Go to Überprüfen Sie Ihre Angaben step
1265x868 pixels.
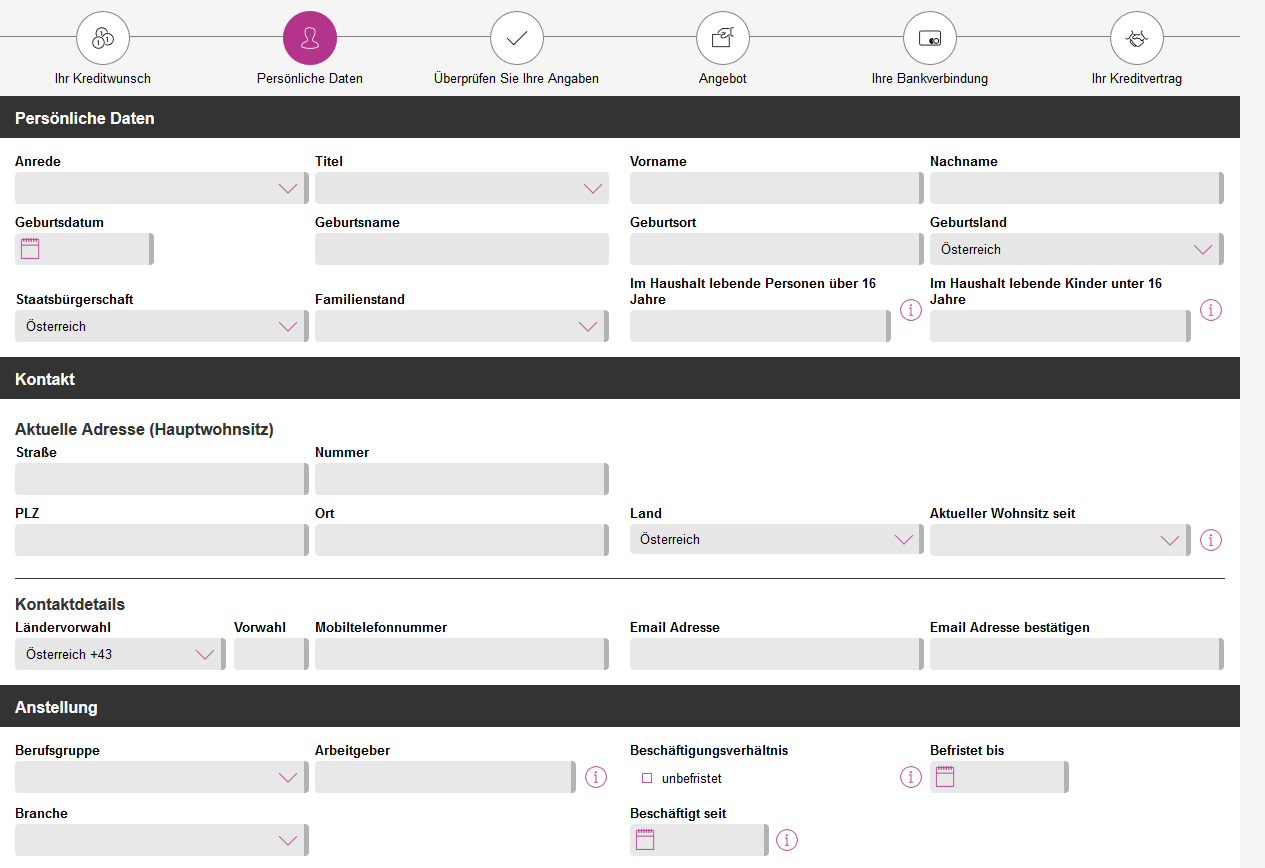tap(516, 38)
